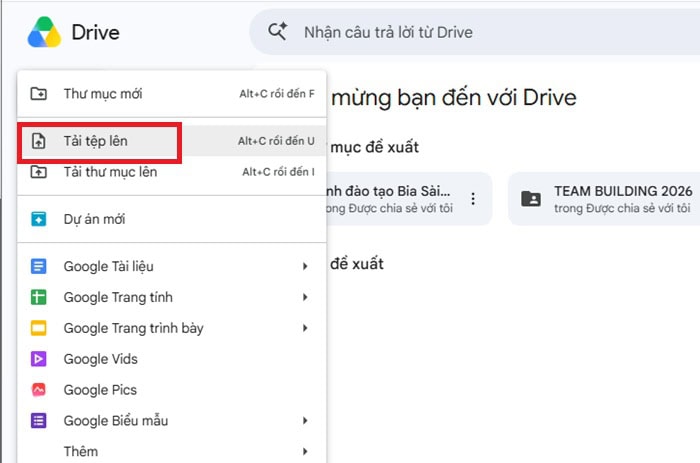This screenshot has height=463, width=700.
Task: Click the Google Pics icon
Action: tap(38, 390)
